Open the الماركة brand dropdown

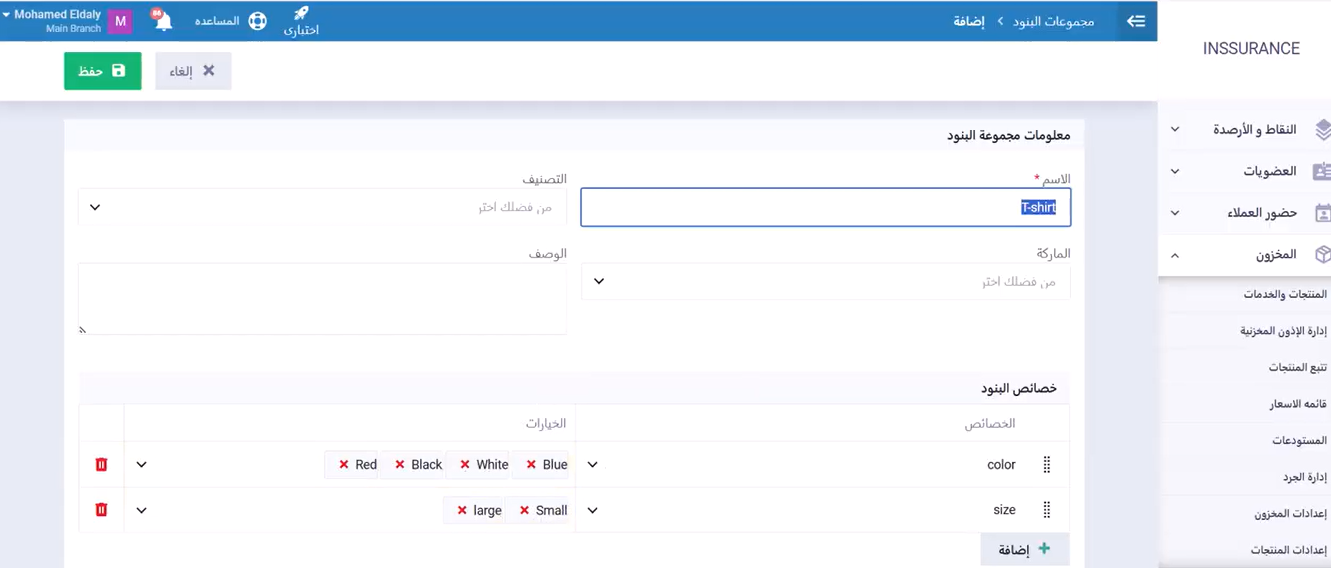[825, 281]
